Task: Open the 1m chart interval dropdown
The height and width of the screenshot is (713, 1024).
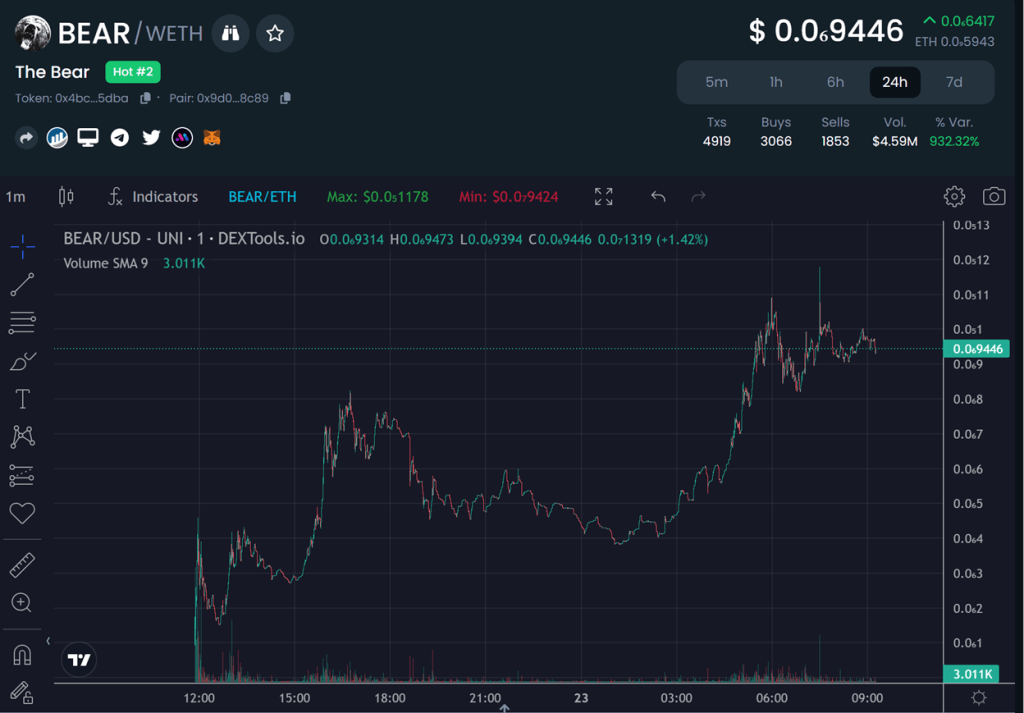Action: 16,197
